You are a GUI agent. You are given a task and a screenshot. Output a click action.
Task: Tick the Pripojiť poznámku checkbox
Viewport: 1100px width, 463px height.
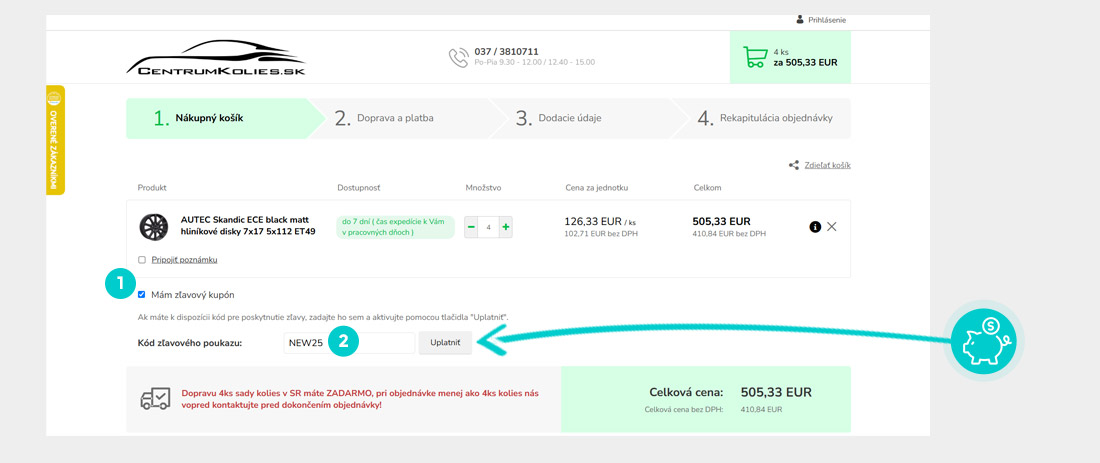coord(142,260)
